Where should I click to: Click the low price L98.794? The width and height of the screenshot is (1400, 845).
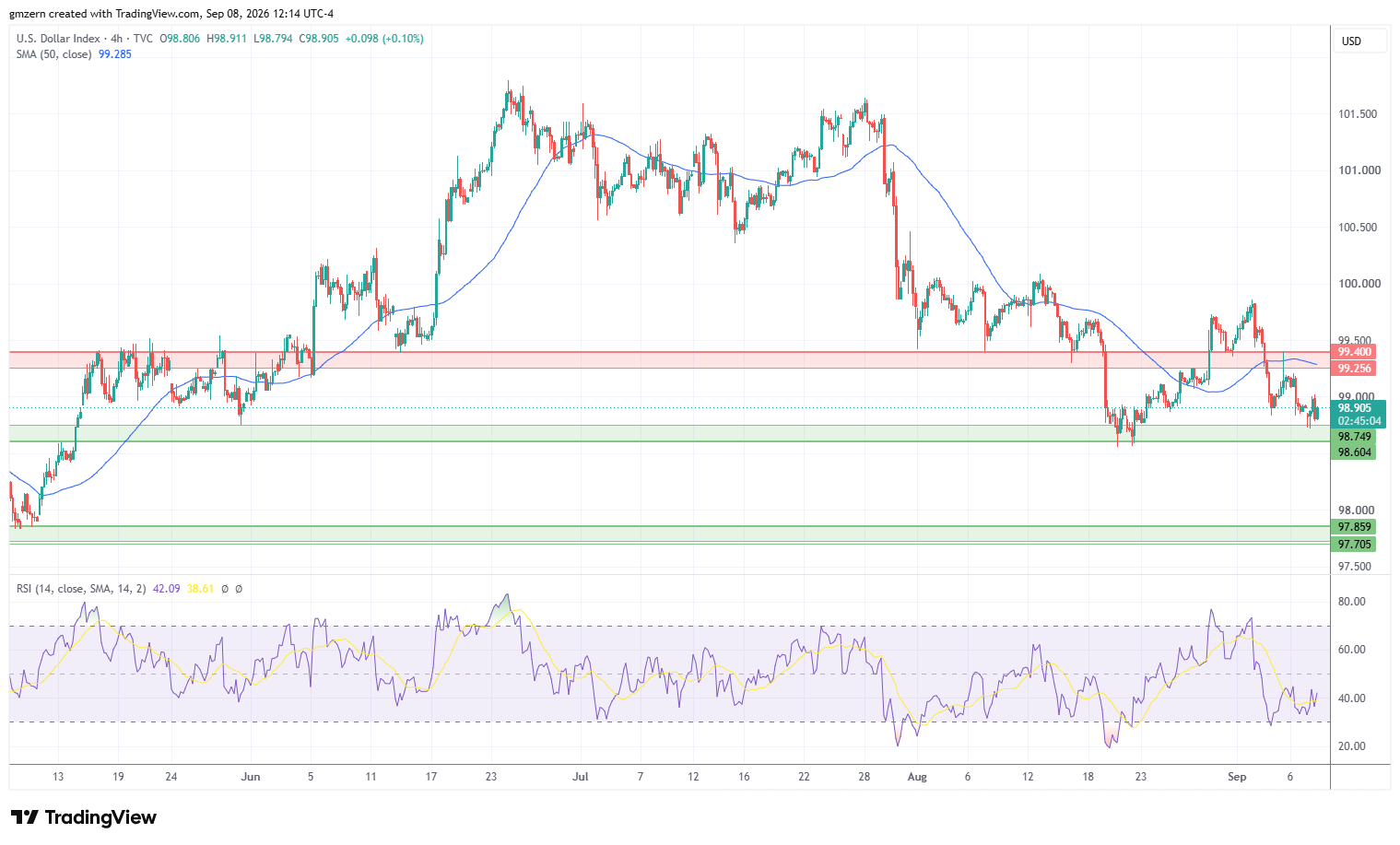273,39
